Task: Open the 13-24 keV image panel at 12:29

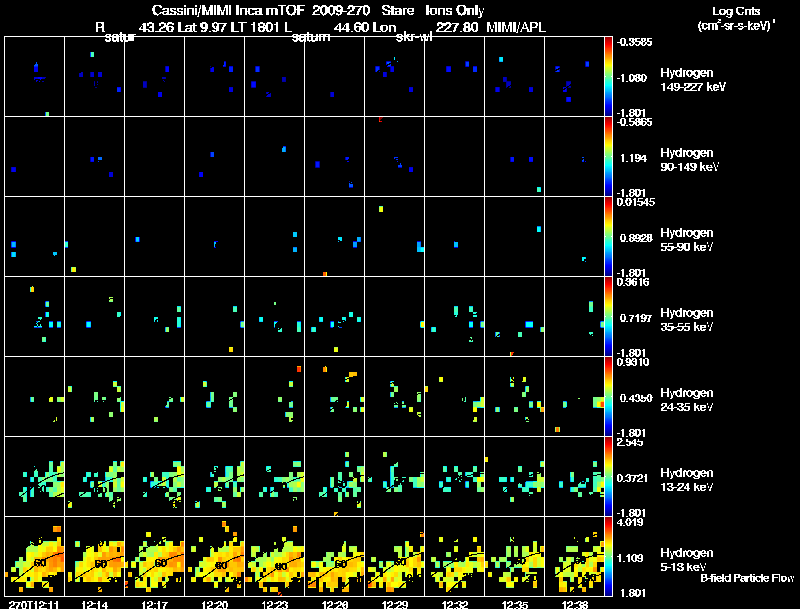Action: pyautogui.click(x=394, y=476)
